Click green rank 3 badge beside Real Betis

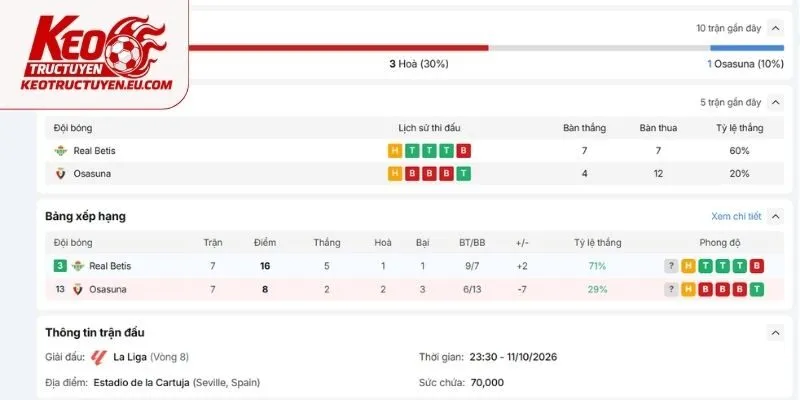(60, 266)
